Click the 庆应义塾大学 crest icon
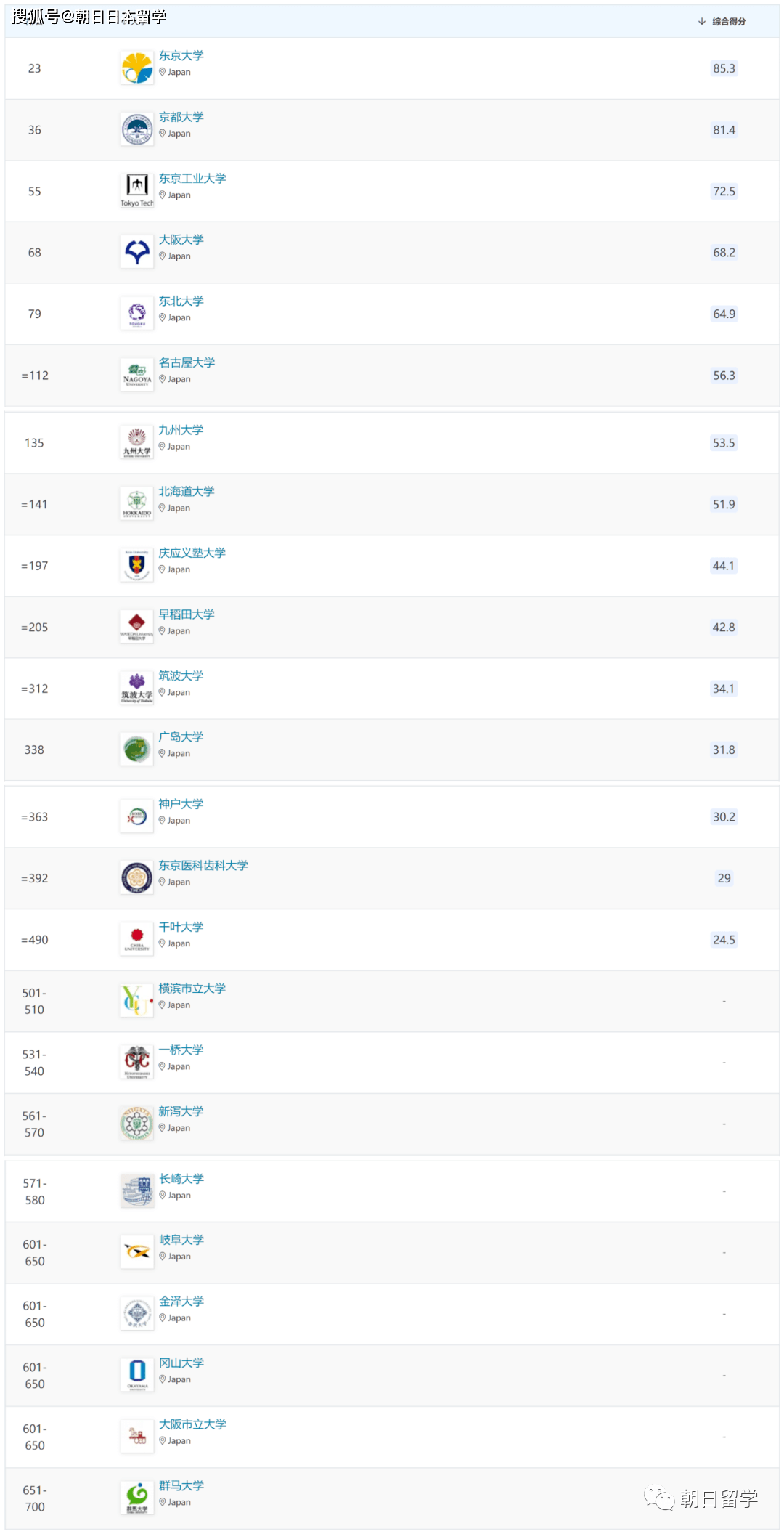Screen dimensions: 784x1534 pos(136,565)
